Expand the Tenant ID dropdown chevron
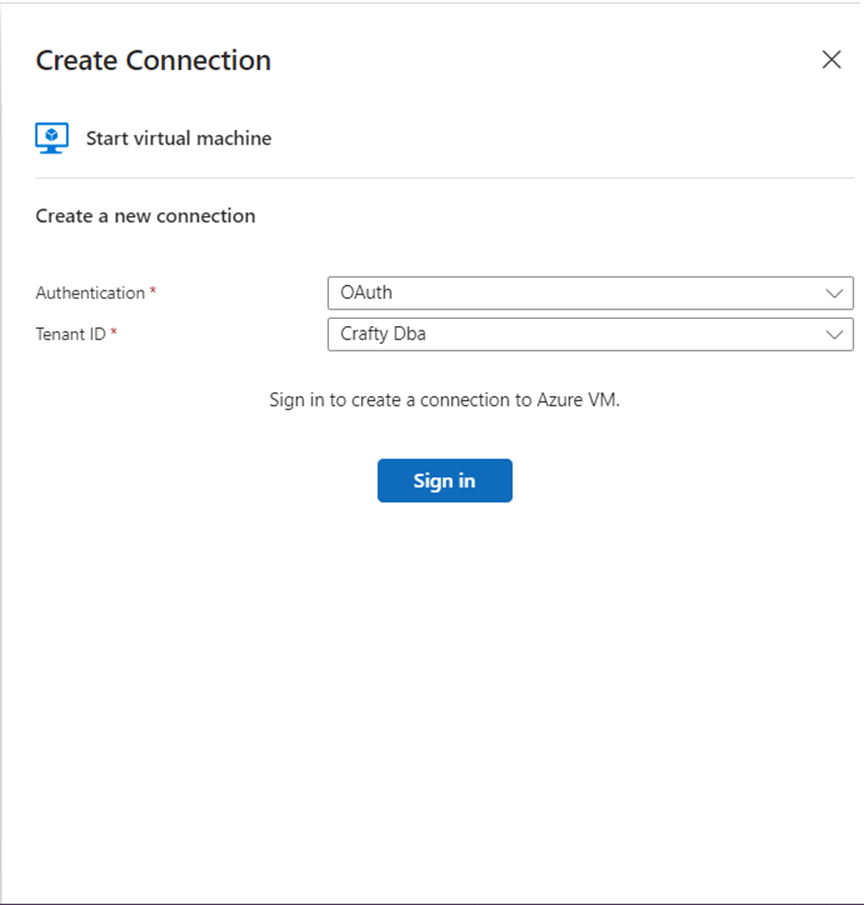 click(835, 335)
